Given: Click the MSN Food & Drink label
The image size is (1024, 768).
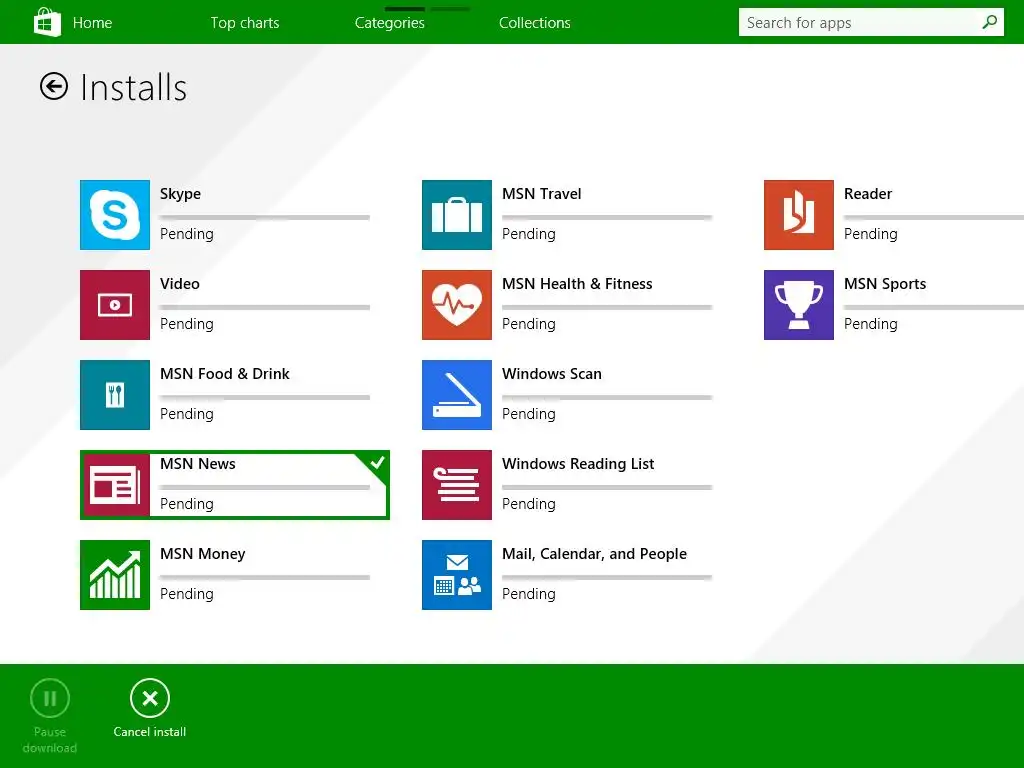Looking at the screenshot, I should (225, 374).
